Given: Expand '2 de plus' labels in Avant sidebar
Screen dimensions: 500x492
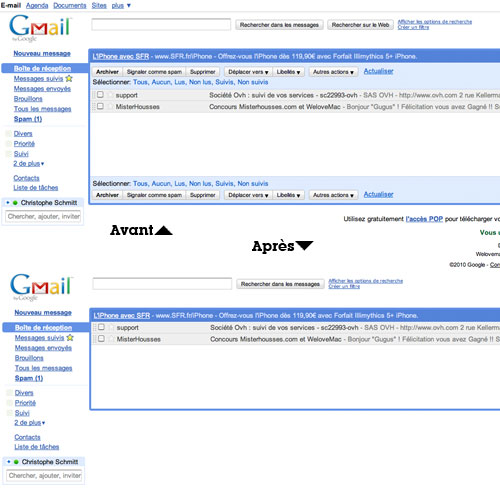Looking at the screenshot, I should (x=29, y=163).
